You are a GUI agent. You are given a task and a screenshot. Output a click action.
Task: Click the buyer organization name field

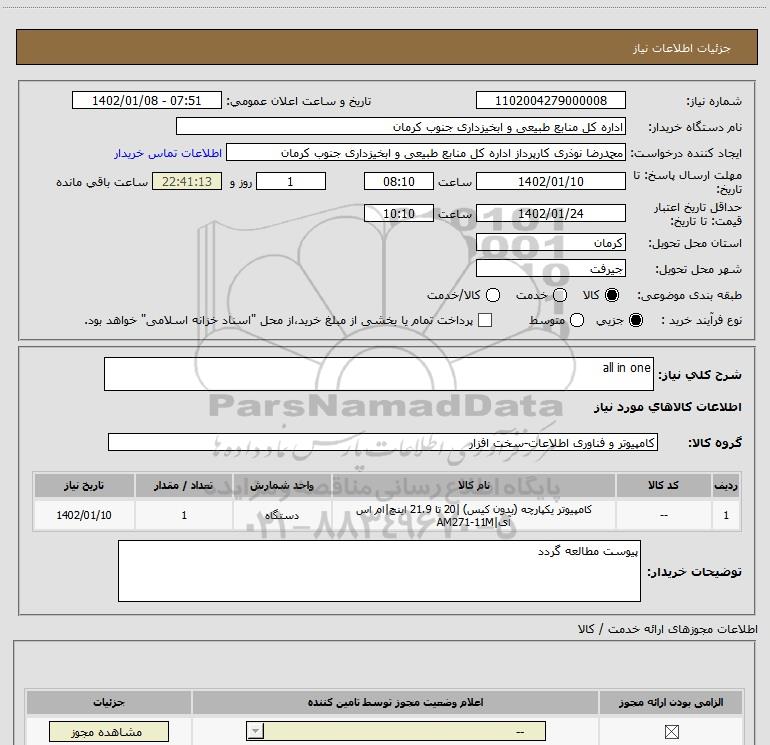coord(401,126)
